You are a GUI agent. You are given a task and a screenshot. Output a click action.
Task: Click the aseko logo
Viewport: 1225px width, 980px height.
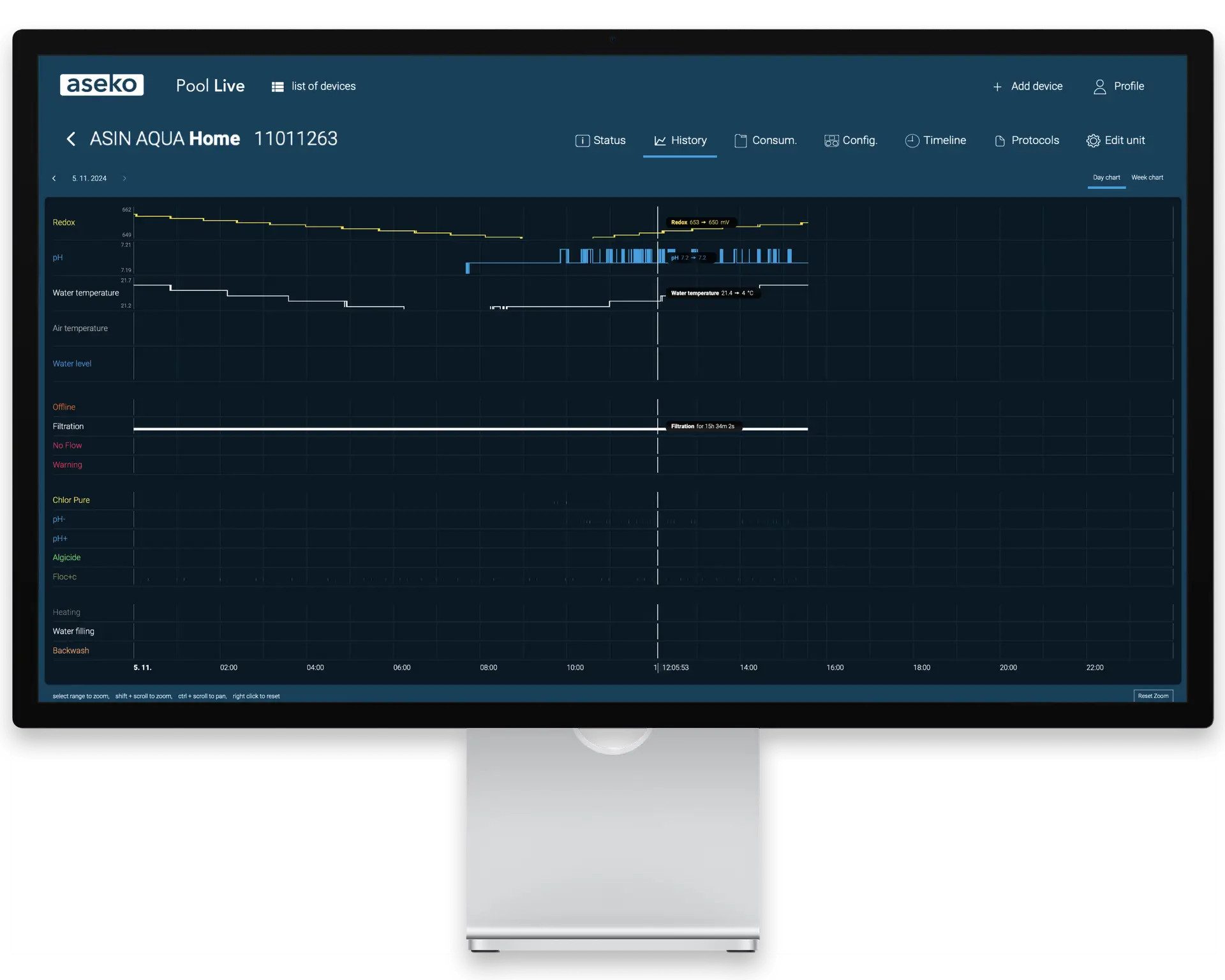point(101,85)
